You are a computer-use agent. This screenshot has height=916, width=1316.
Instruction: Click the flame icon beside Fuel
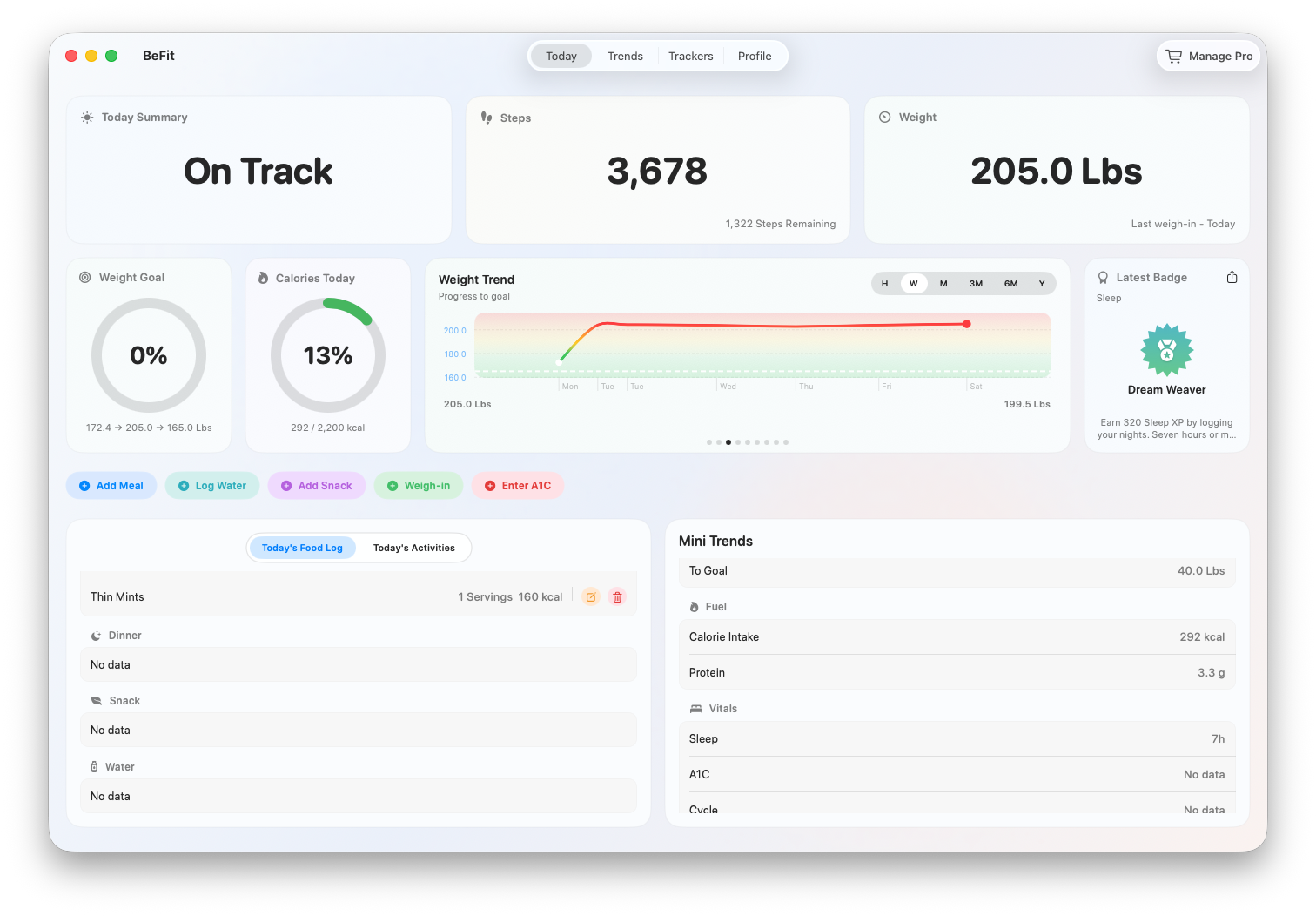tap(694, 607)
